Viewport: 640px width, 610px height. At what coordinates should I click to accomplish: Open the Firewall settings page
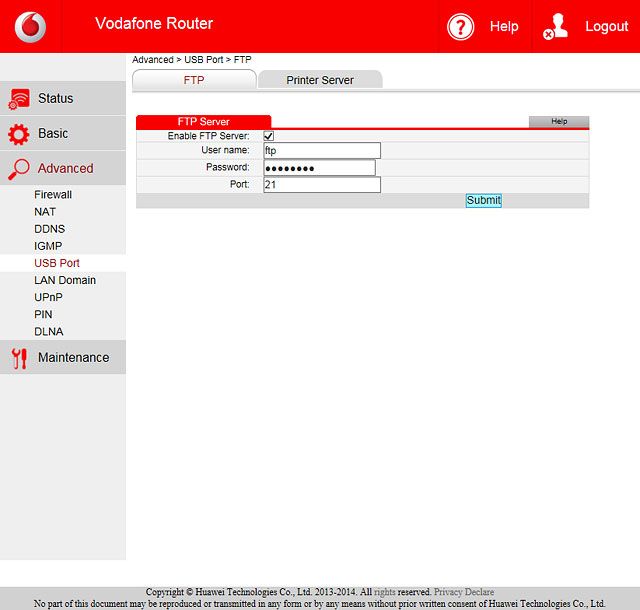pyautogui.click(x=53, y=195)
